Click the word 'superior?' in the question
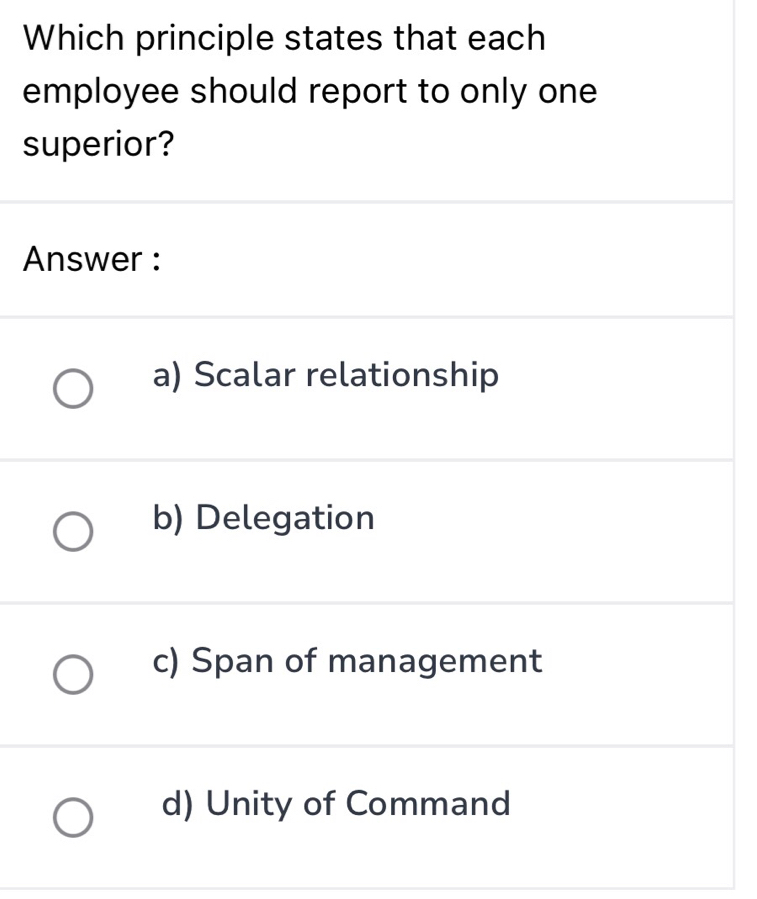757x899 pixels. (96, 141)
